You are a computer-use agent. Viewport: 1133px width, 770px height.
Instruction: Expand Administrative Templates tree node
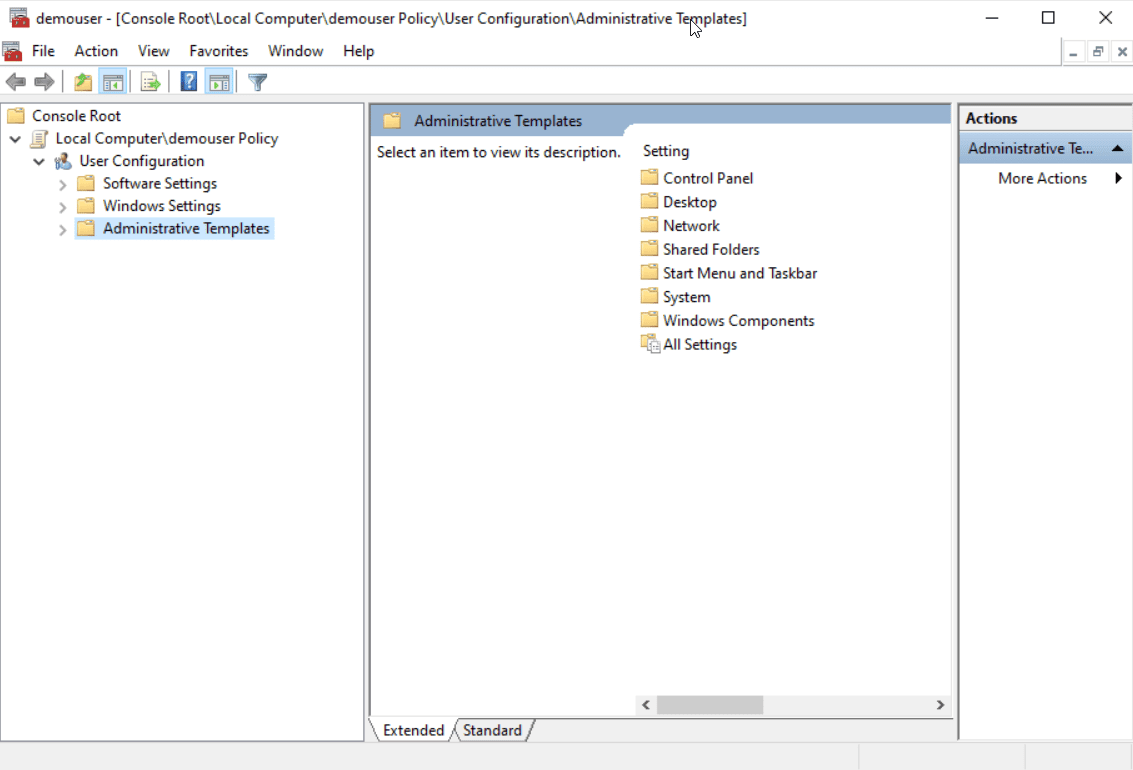pos(63,230)
